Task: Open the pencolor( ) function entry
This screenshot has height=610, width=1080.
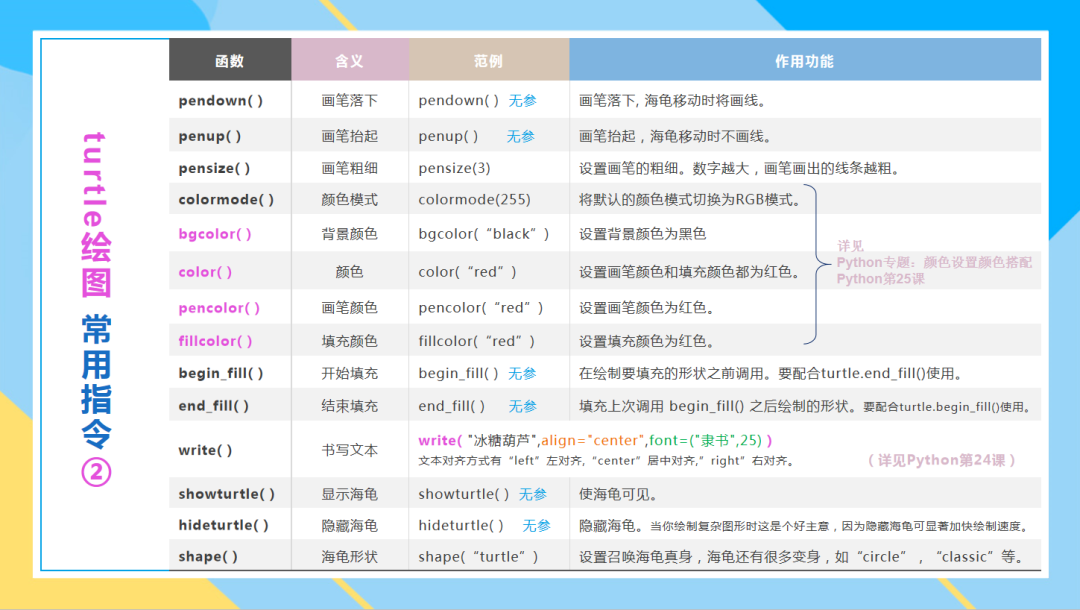Action: click(219, 308)
